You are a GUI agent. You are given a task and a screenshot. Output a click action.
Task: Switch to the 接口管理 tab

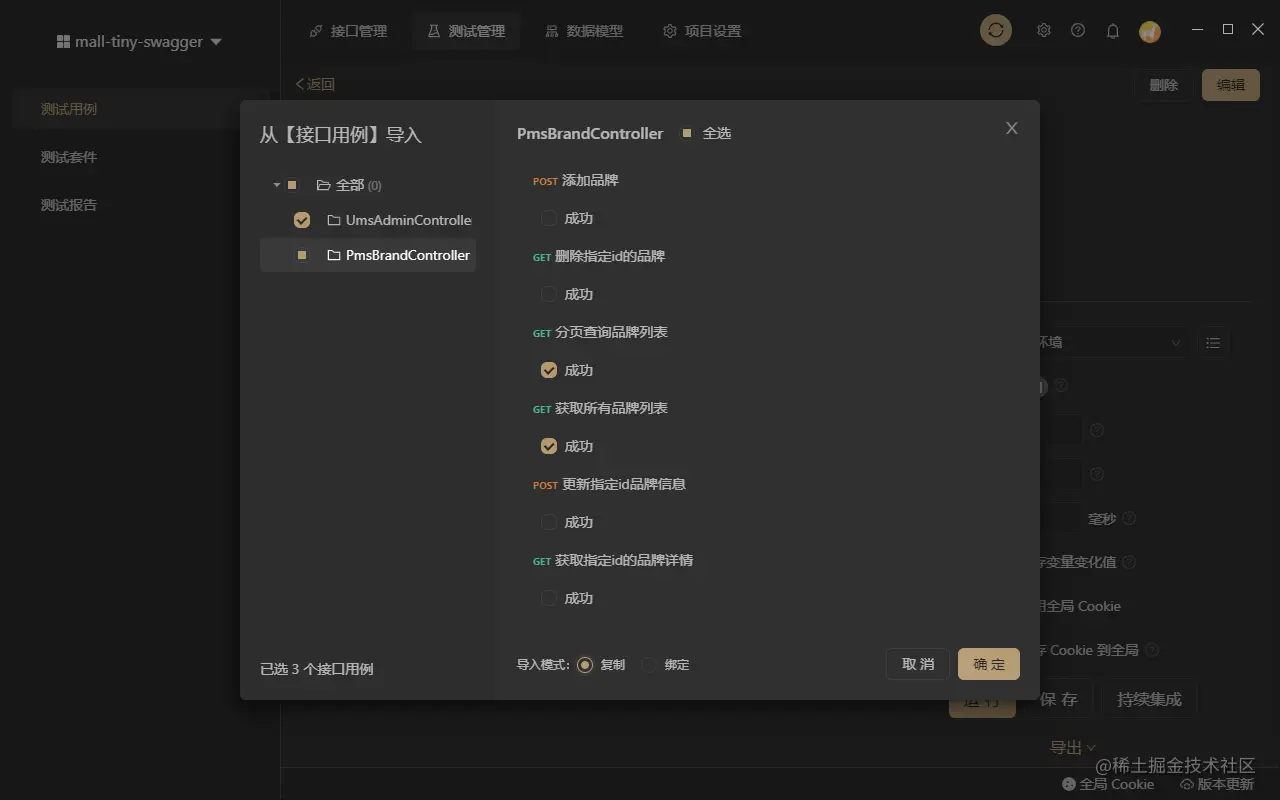[348, 31]
